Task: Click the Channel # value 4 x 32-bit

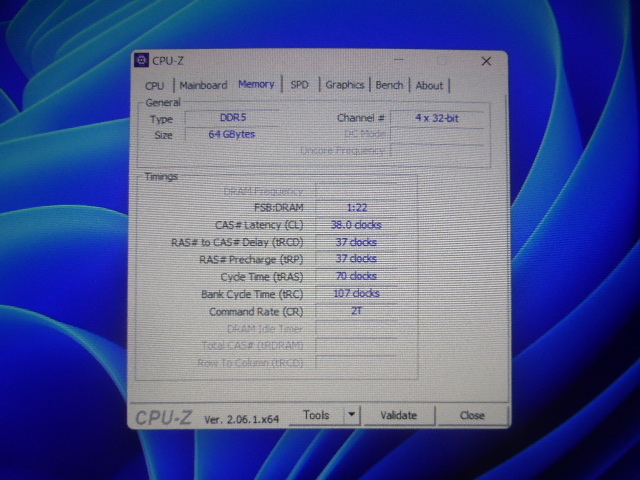Action: click(437, 118)
